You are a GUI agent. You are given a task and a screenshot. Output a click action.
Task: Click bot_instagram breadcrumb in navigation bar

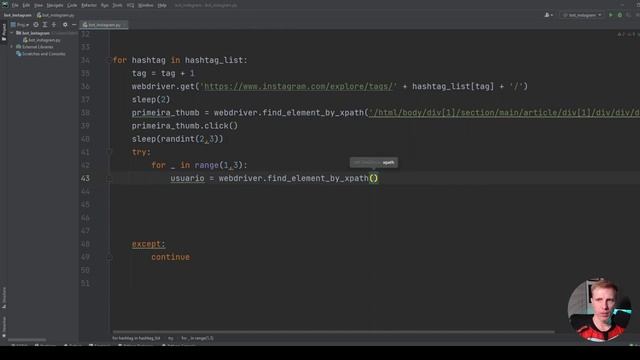(x=18, y=15)
